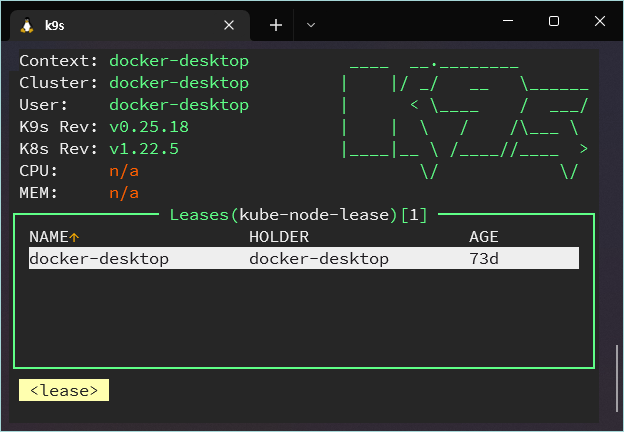Viewport: 624px width, 432px height.
Task: Click the terminal vertical scrollbar thumb
Action: 617,379
